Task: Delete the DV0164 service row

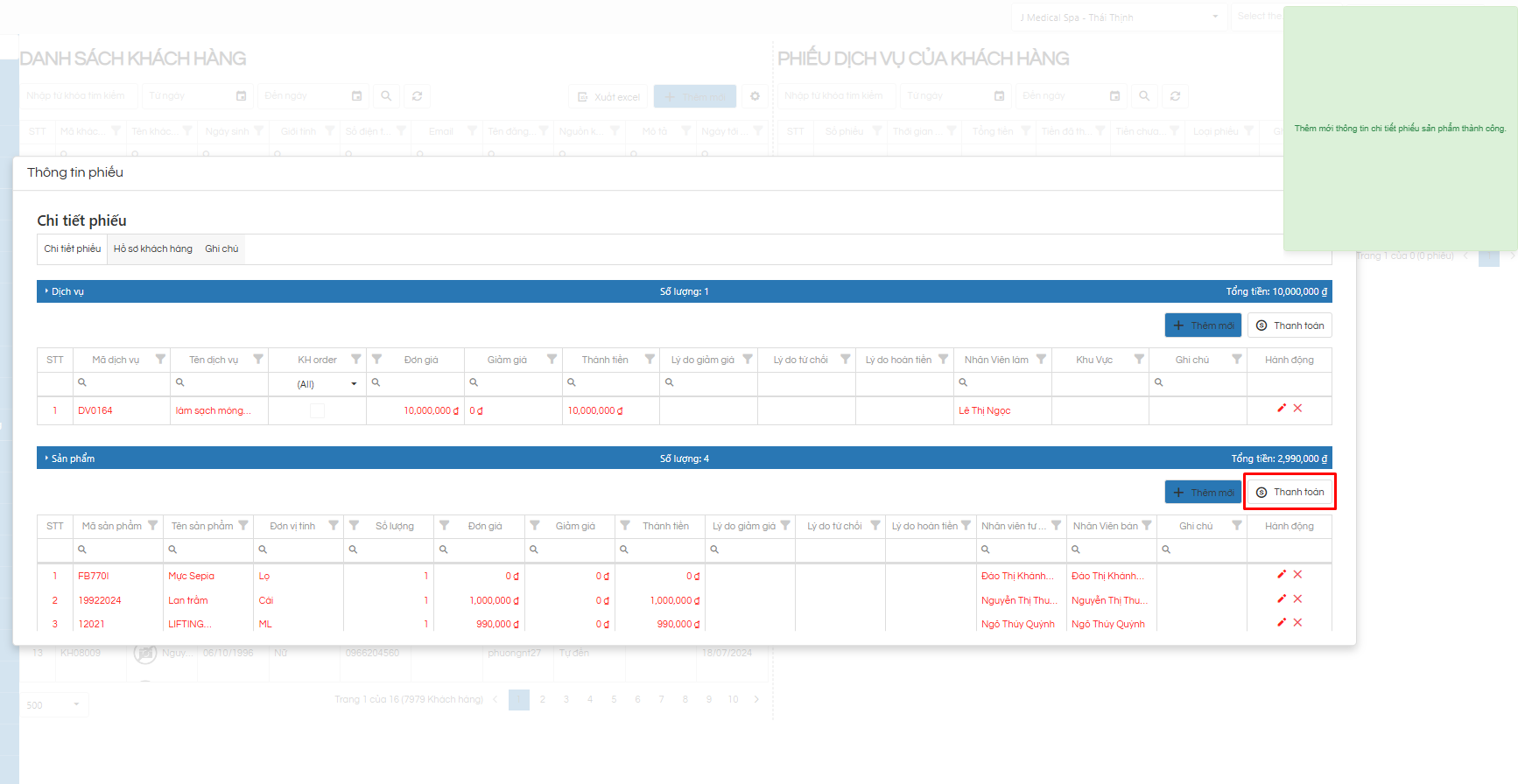Action: click(x=1297, y=408)
